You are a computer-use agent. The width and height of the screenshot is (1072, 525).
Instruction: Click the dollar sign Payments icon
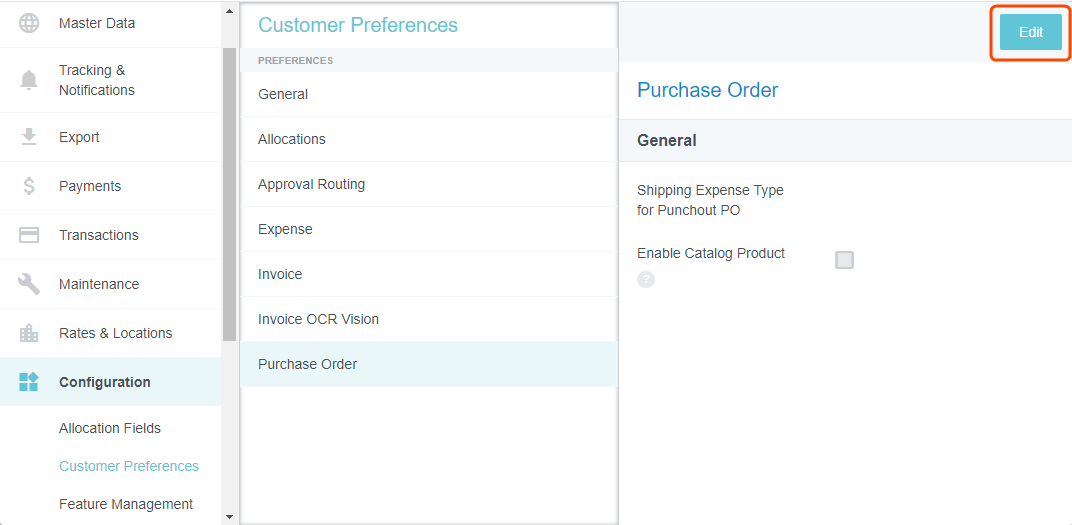point(29,186)
